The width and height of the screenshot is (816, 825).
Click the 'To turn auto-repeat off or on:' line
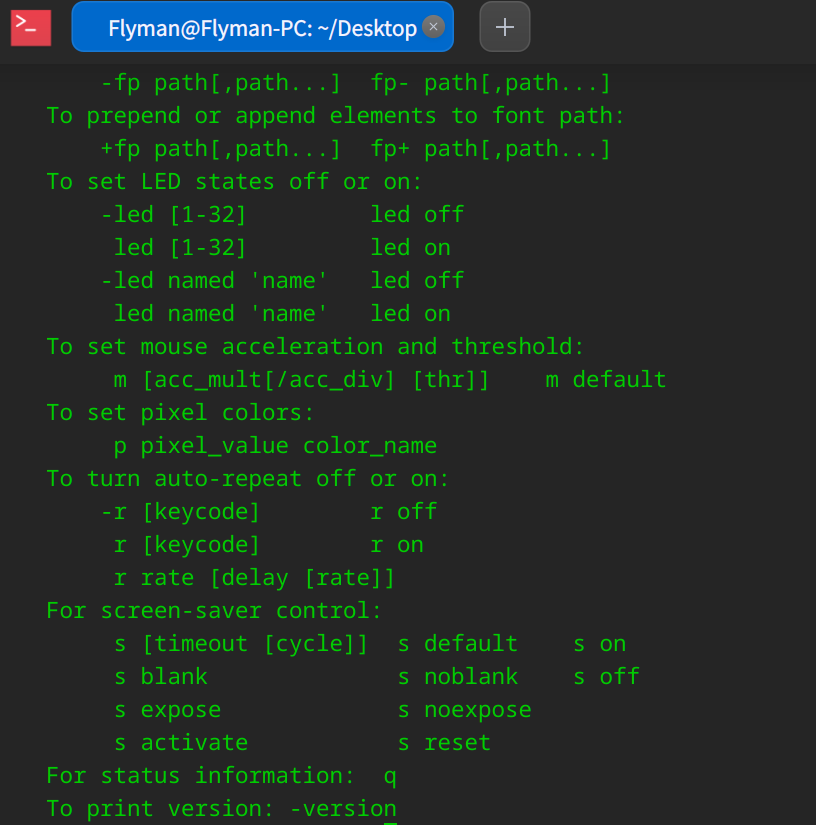248,479
